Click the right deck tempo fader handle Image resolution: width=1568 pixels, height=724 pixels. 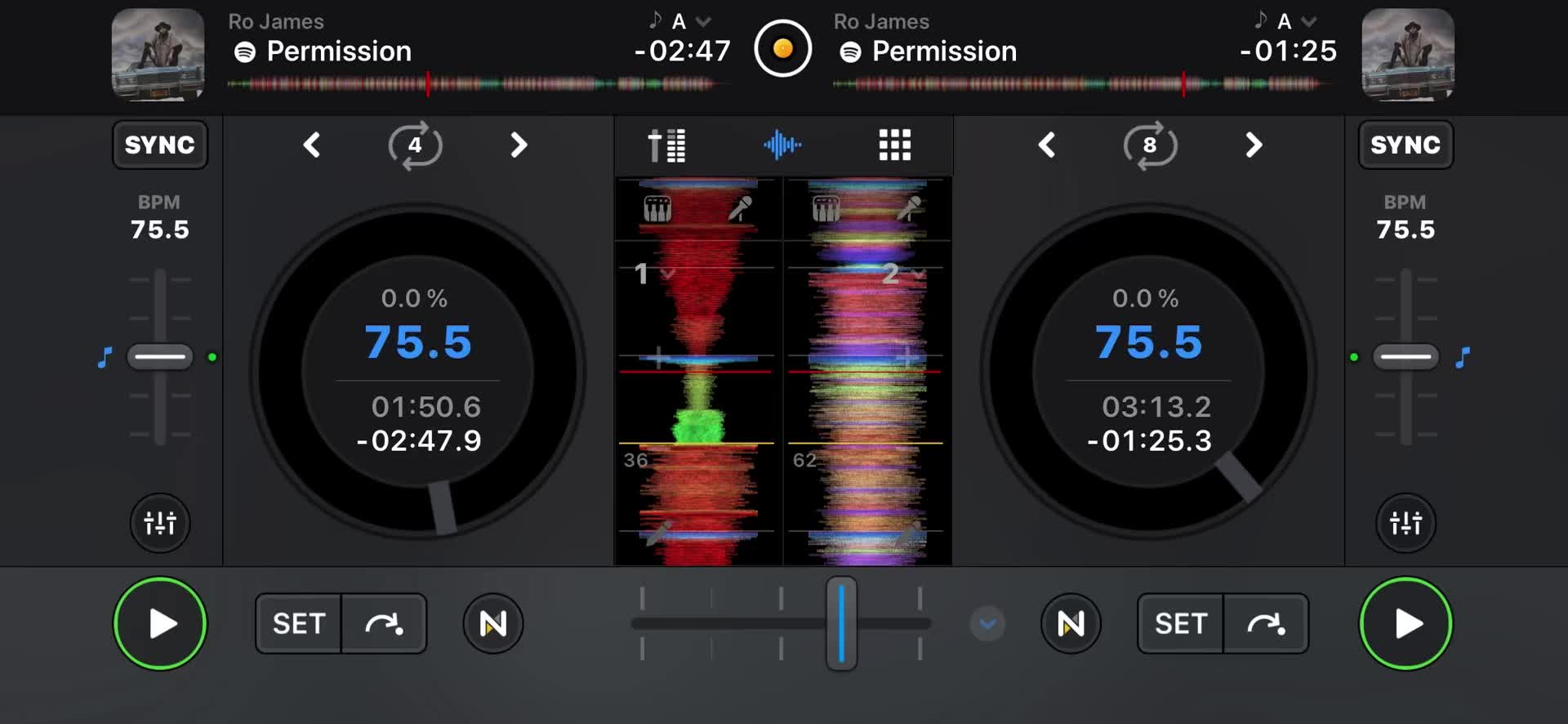(x=1405, y=357)
